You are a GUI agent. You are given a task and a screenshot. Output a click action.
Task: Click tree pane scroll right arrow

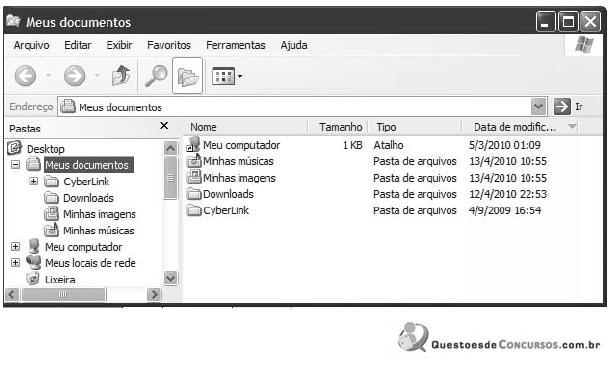154,294
